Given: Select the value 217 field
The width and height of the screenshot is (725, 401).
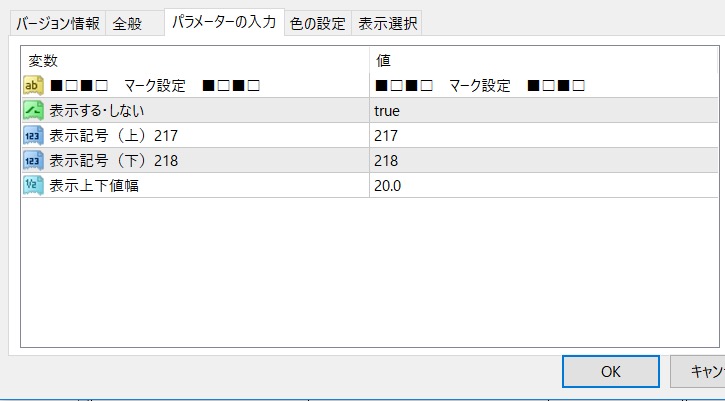Looking at the screenshot, I should point(386,135).
